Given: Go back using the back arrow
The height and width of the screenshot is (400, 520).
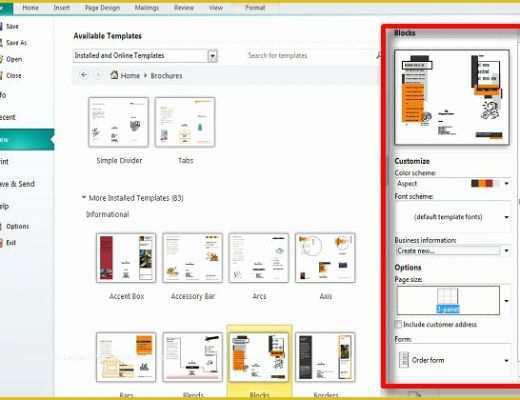Looking at the screenshot, I should pyautogui.click(x=84, y=75).
